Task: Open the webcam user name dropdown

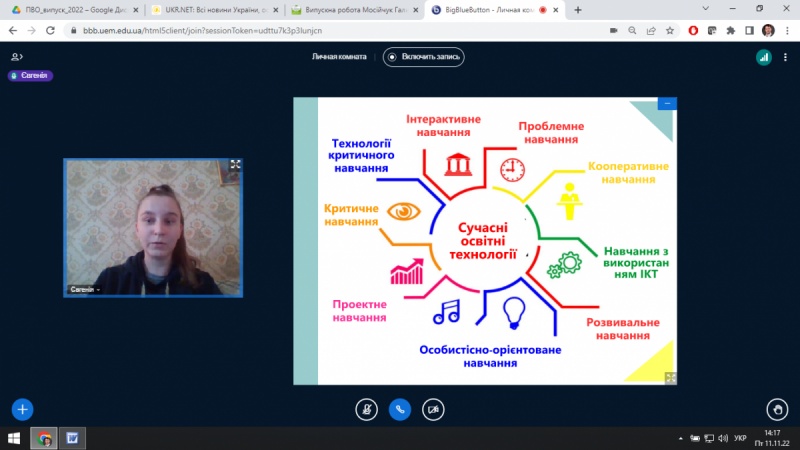Action: (86, 289)
